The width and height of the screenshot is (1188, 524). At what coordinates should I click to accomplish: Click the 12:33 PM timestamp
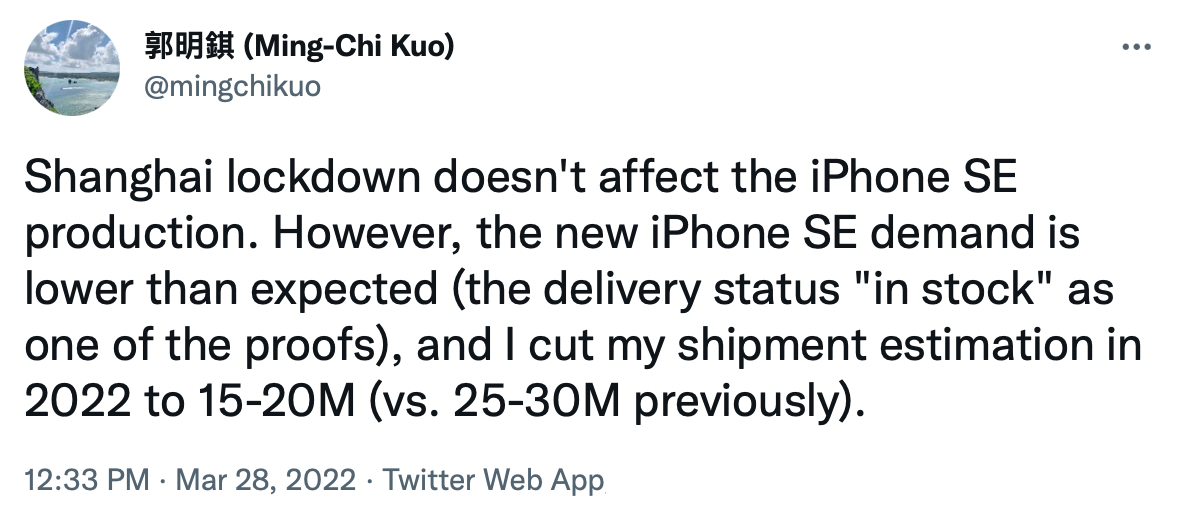click(x=85, y=480)
